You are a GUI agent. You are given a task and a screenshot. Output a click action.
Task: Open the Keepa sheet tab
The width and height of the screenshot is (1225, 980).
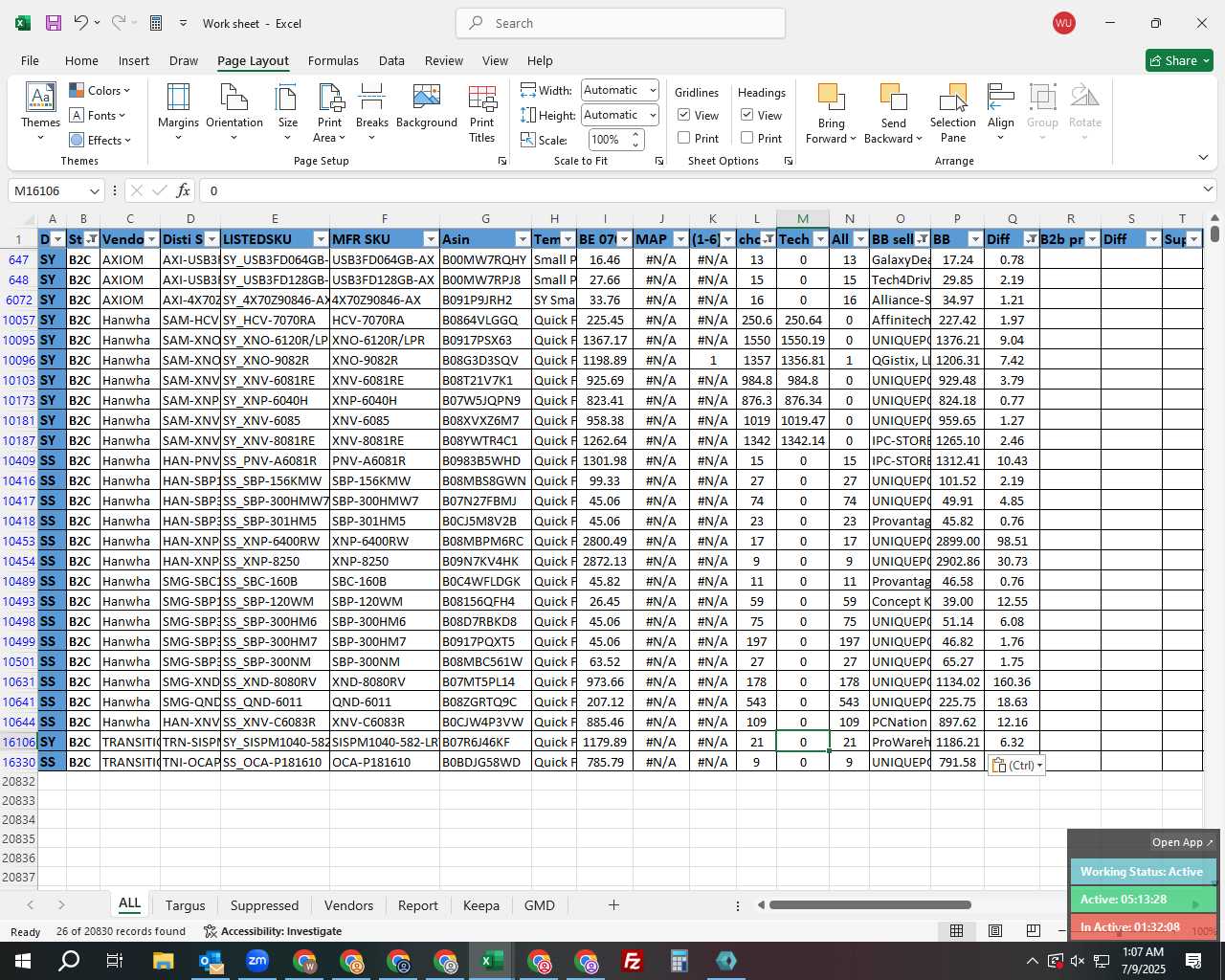coord(480,905)
